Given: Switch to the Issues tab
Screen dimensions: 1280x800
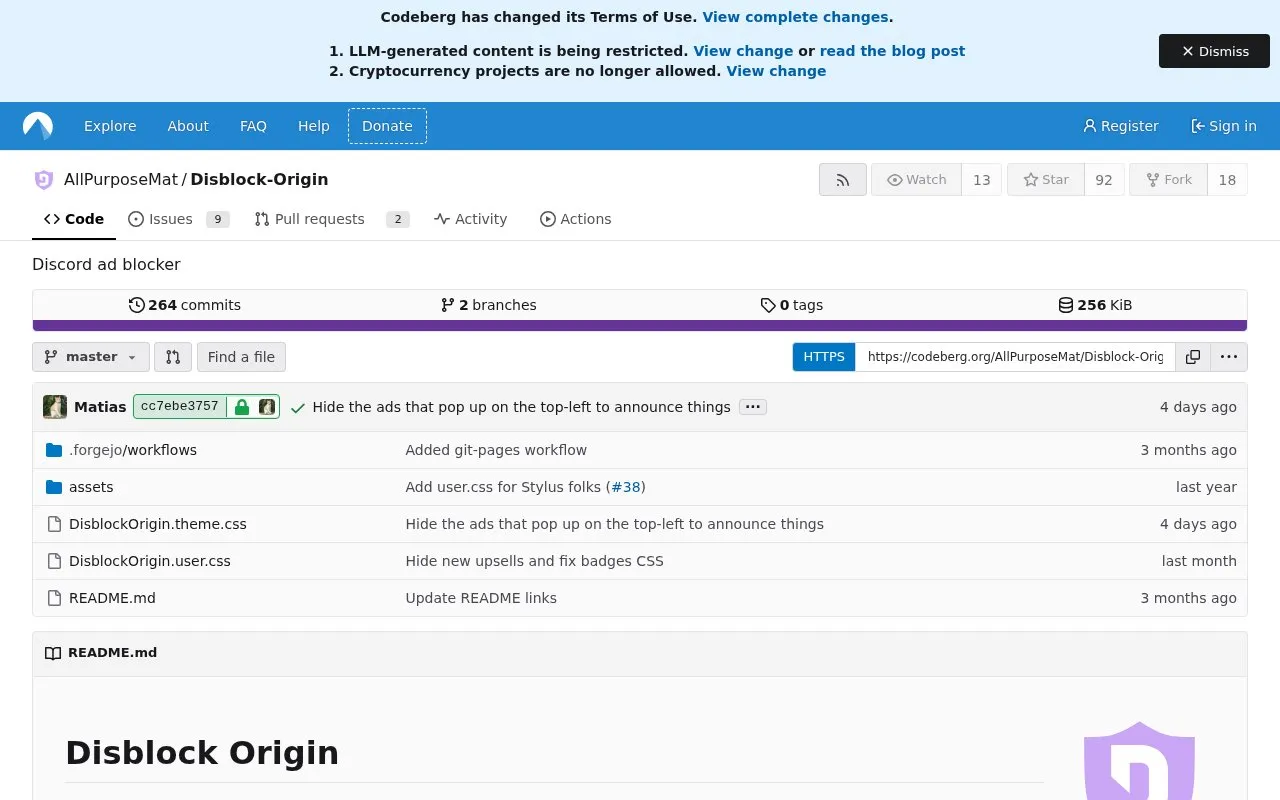Looking at the screenshot, I should click(179, 219).
